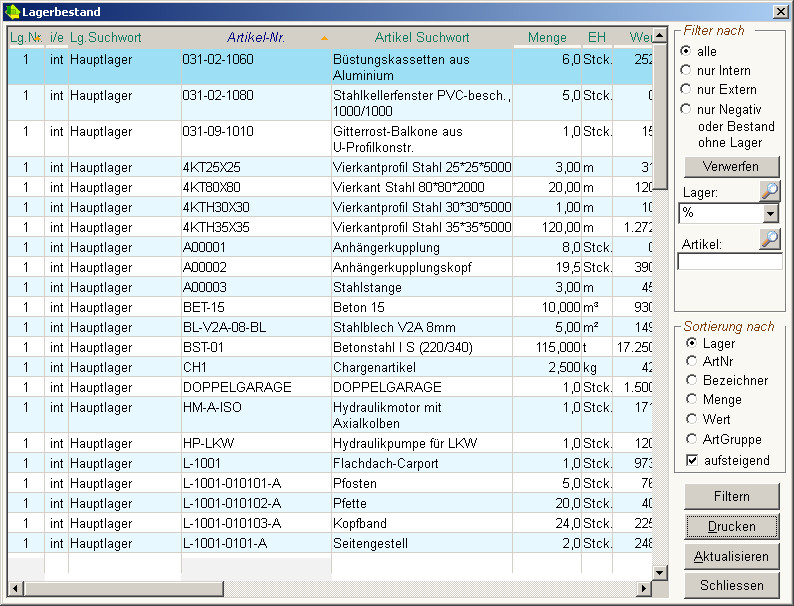Viewport: 794px width, 606px height.
Task: Select 'Stahlblech V2A 8mm' row
Action: [330, 328]
